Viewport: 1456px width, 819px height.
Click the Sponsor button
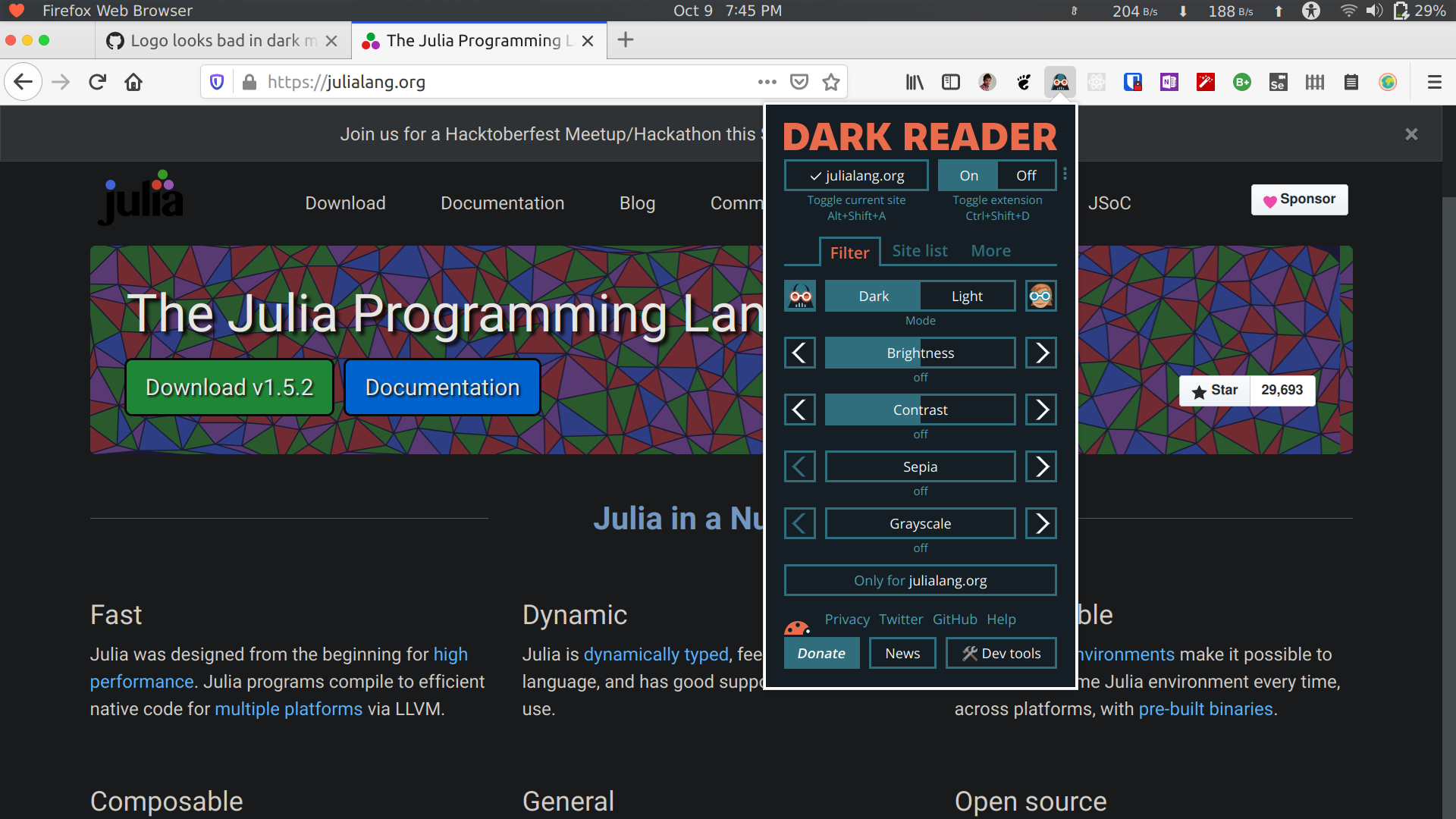click(x=1299, y=199)
